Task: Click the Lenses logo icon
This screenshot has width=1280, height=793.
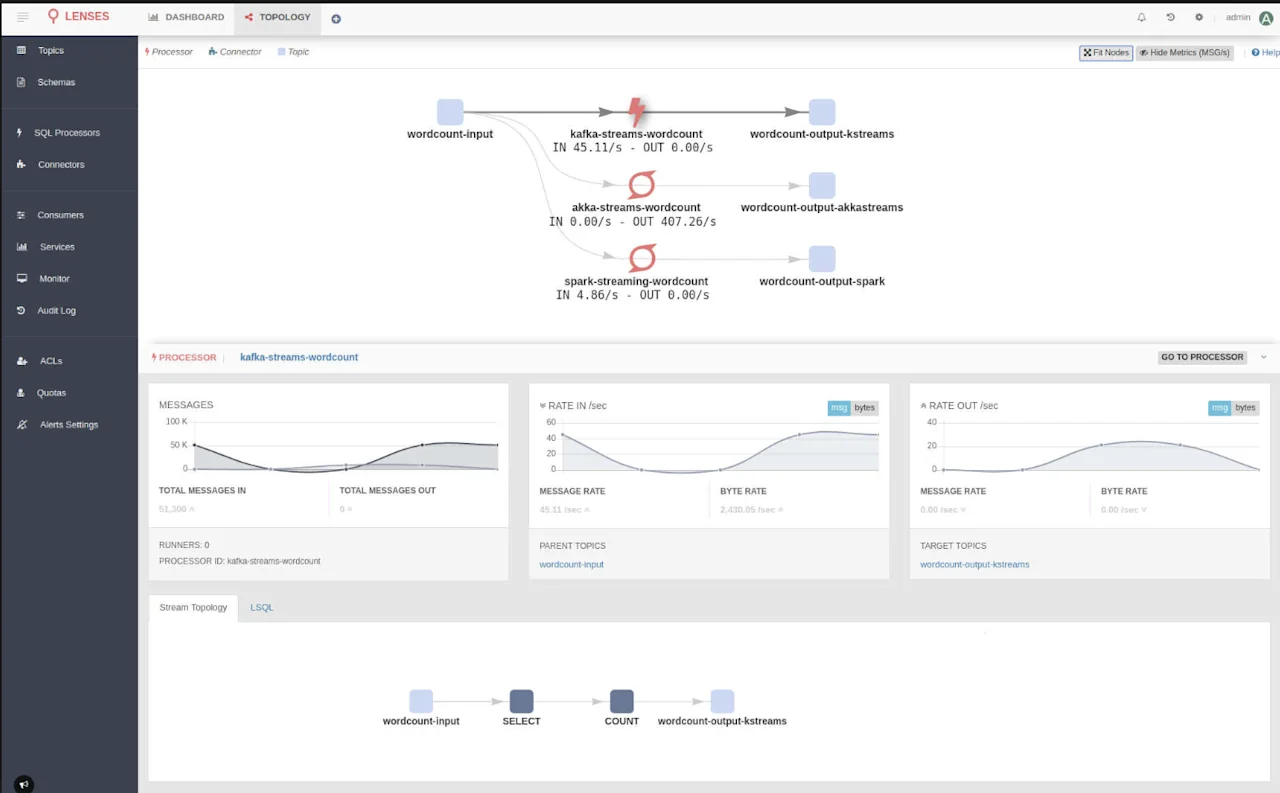Action: click(53, 17)
